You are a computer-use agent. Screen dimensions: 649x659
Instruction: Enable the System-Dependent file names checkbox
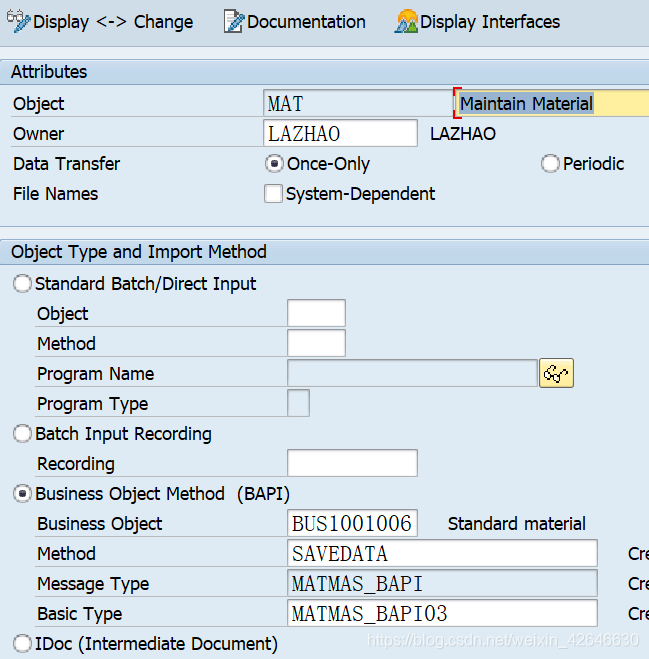click(273, 194)
